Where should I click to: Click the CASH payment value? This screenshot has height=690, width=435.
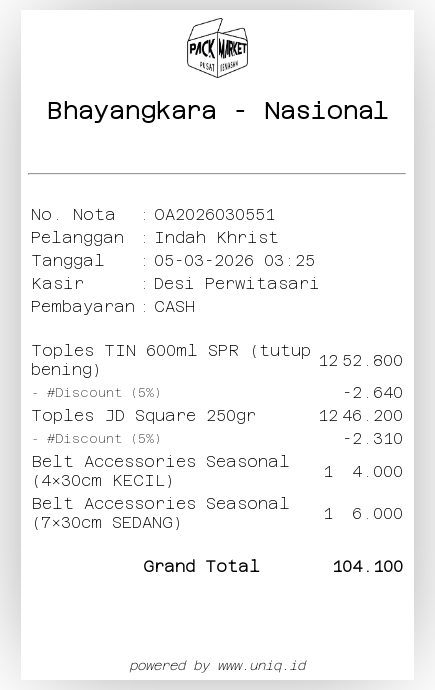(174, 307)
